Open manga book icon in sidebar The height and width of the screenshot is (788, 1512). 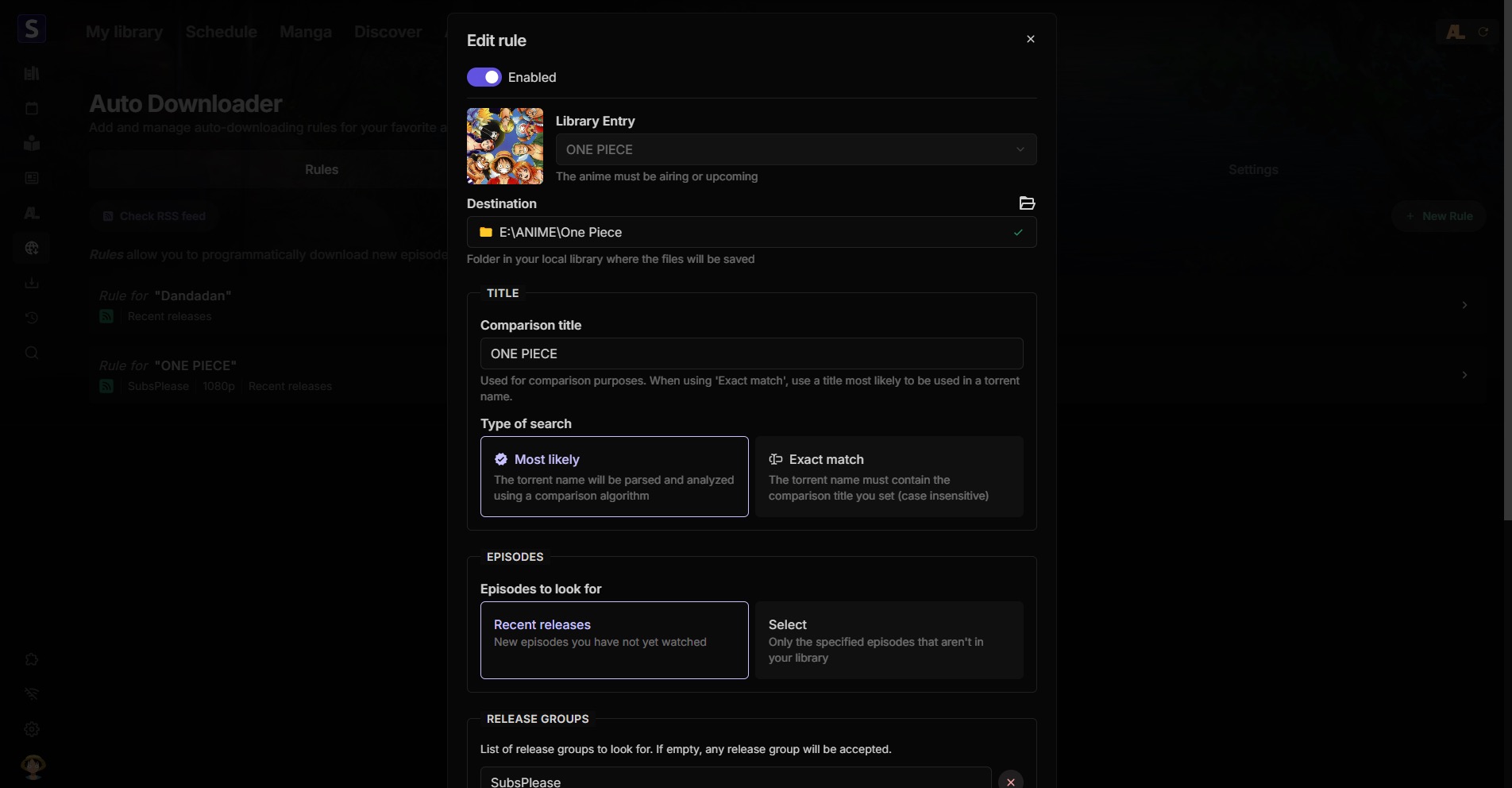32,144
